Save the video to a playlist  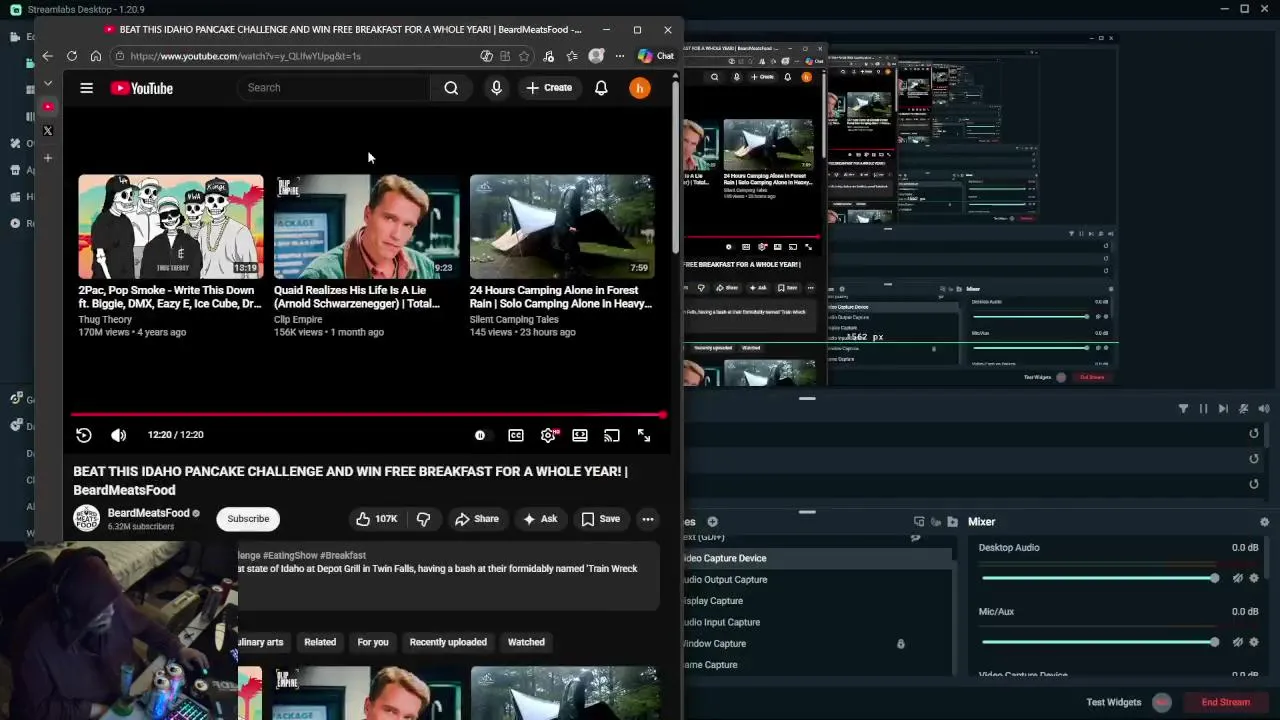[x=601, y=519]
